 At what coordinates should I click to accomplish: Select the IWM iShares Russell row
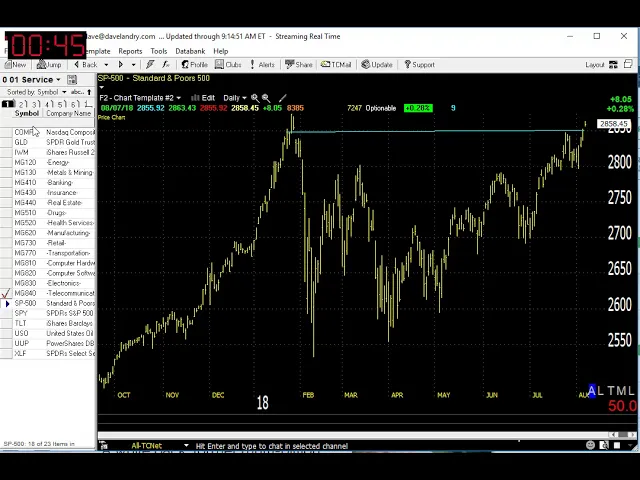click(48, 152)
